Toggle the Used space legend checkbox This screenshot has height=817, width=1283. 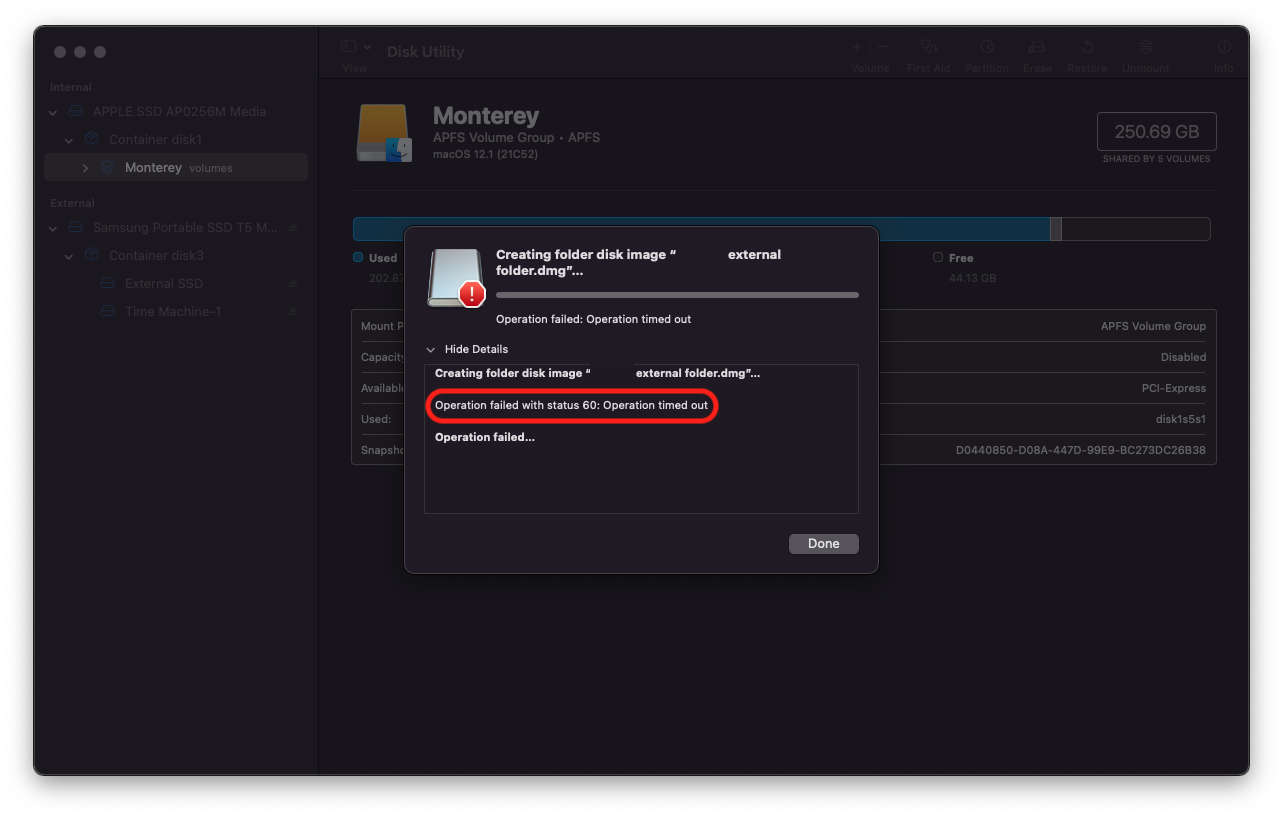tap(358, 257)
